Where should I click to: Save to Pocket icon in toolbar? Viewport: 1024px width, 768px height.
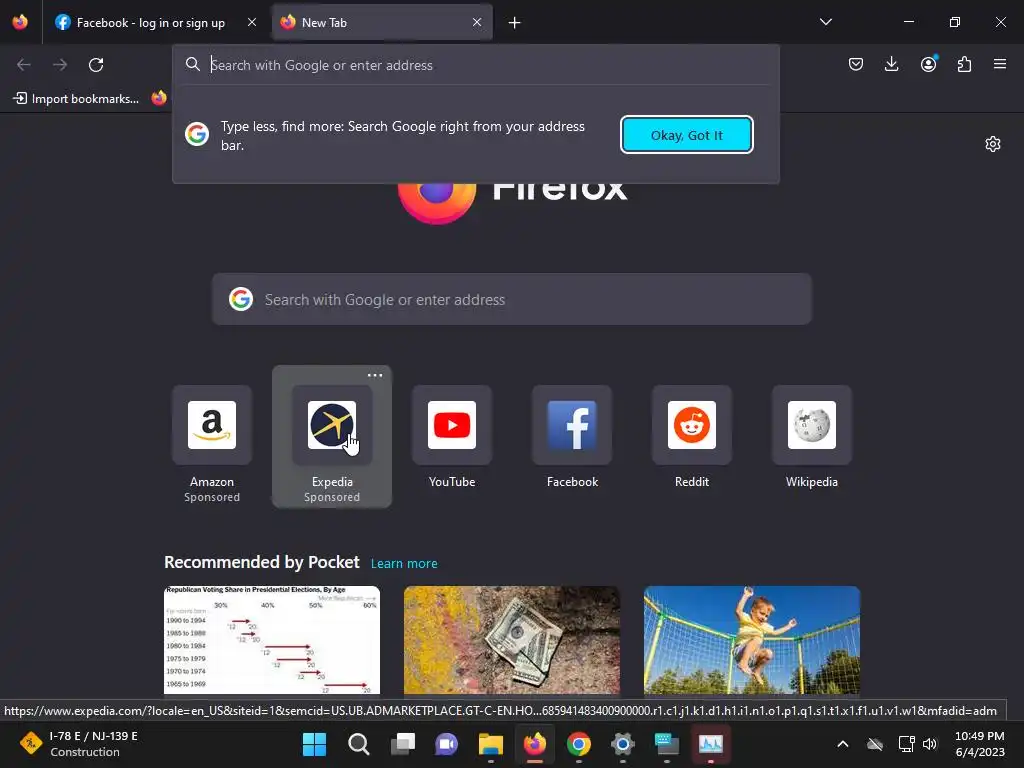pos(856,64)
